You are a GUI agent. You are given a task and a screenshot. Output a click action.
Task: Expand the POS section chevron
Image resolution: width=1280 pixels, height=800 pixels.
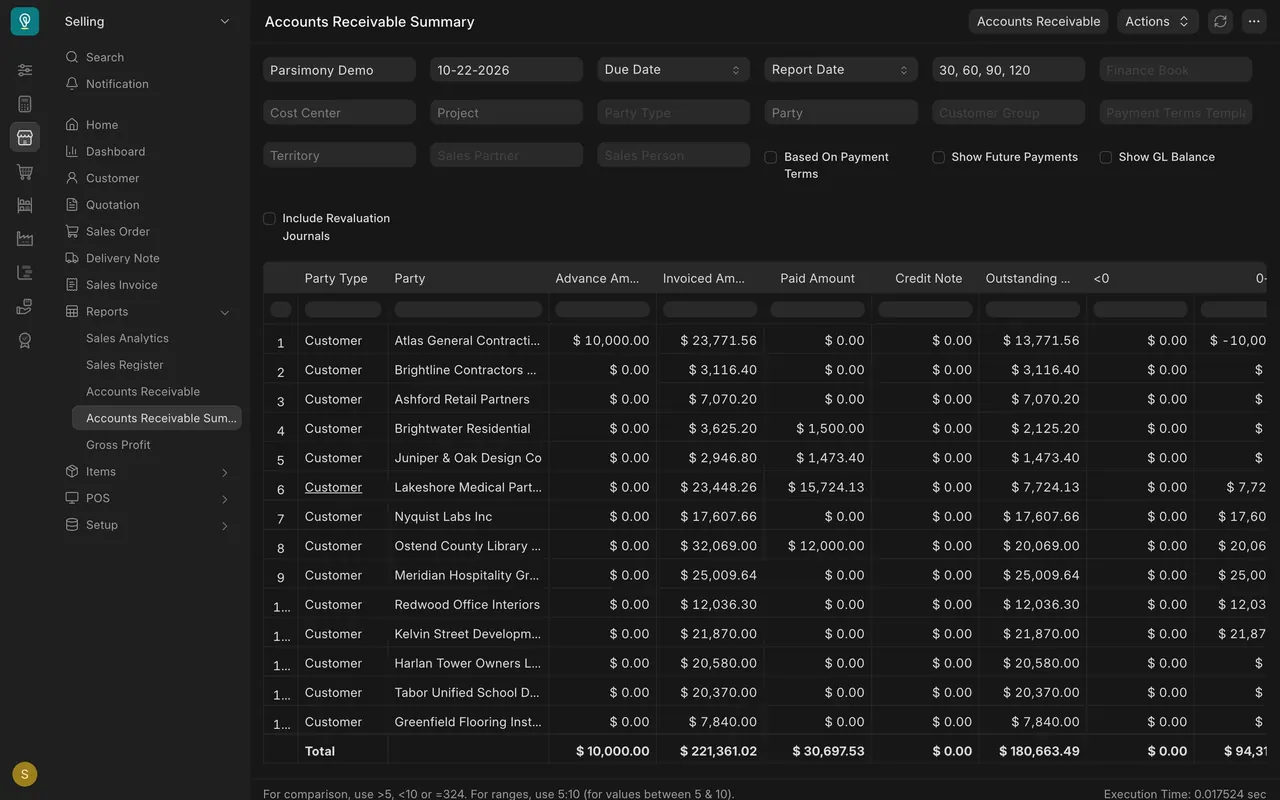(x=225, y=499)
